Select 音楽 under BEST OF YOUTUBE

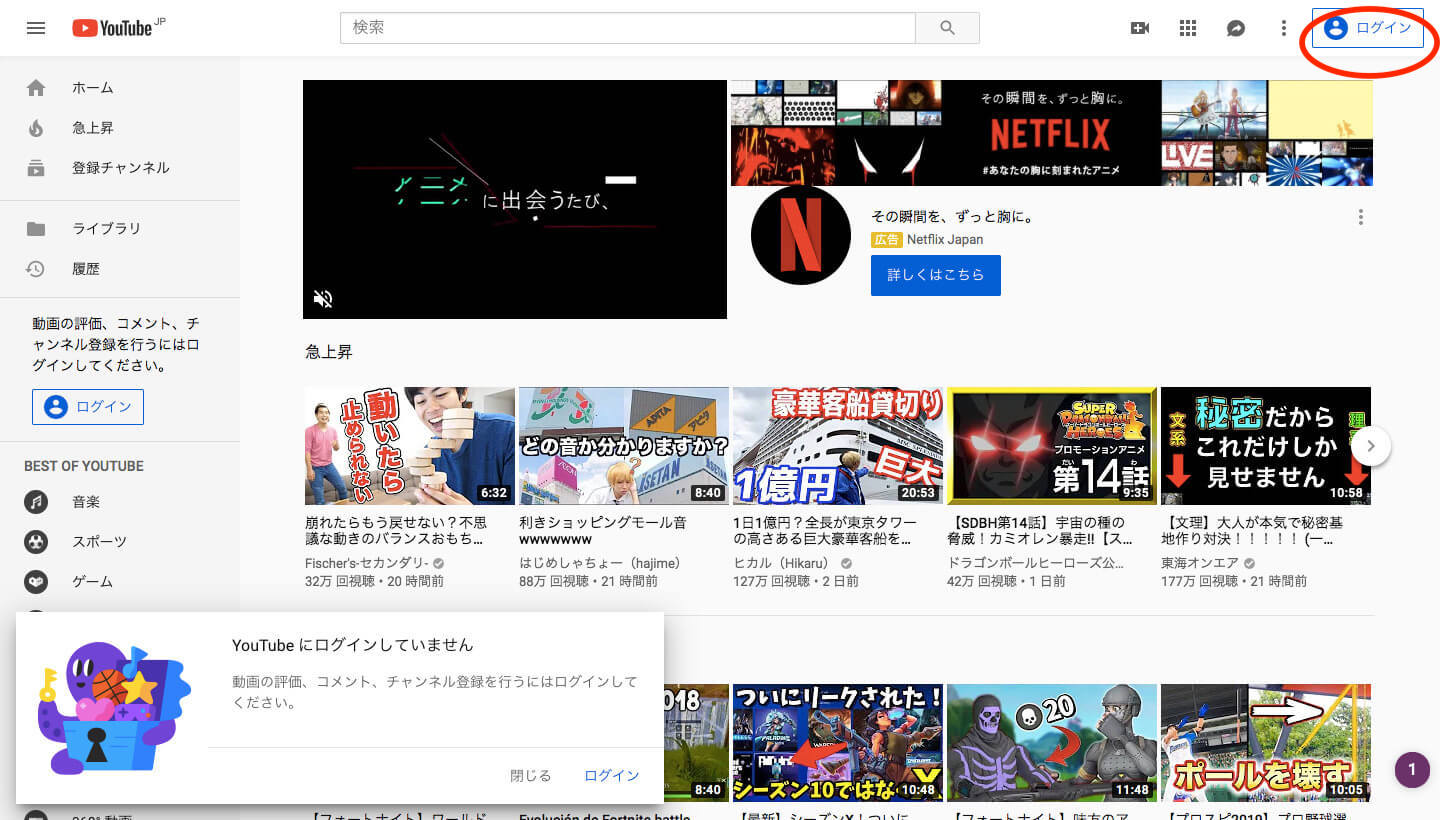coord(120,502)
